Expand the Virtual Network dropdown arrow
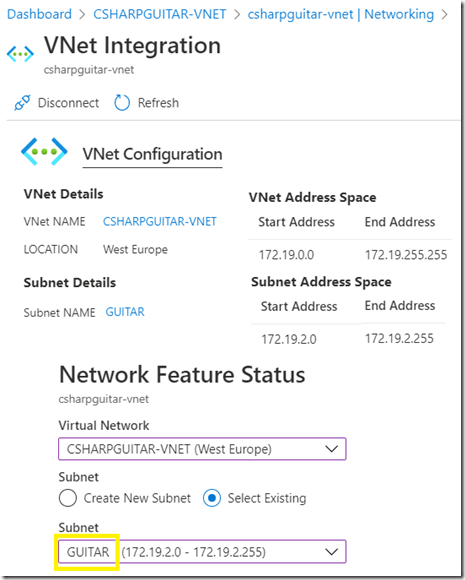This screenshot has height=580, width=465. [x=331, y=449]
